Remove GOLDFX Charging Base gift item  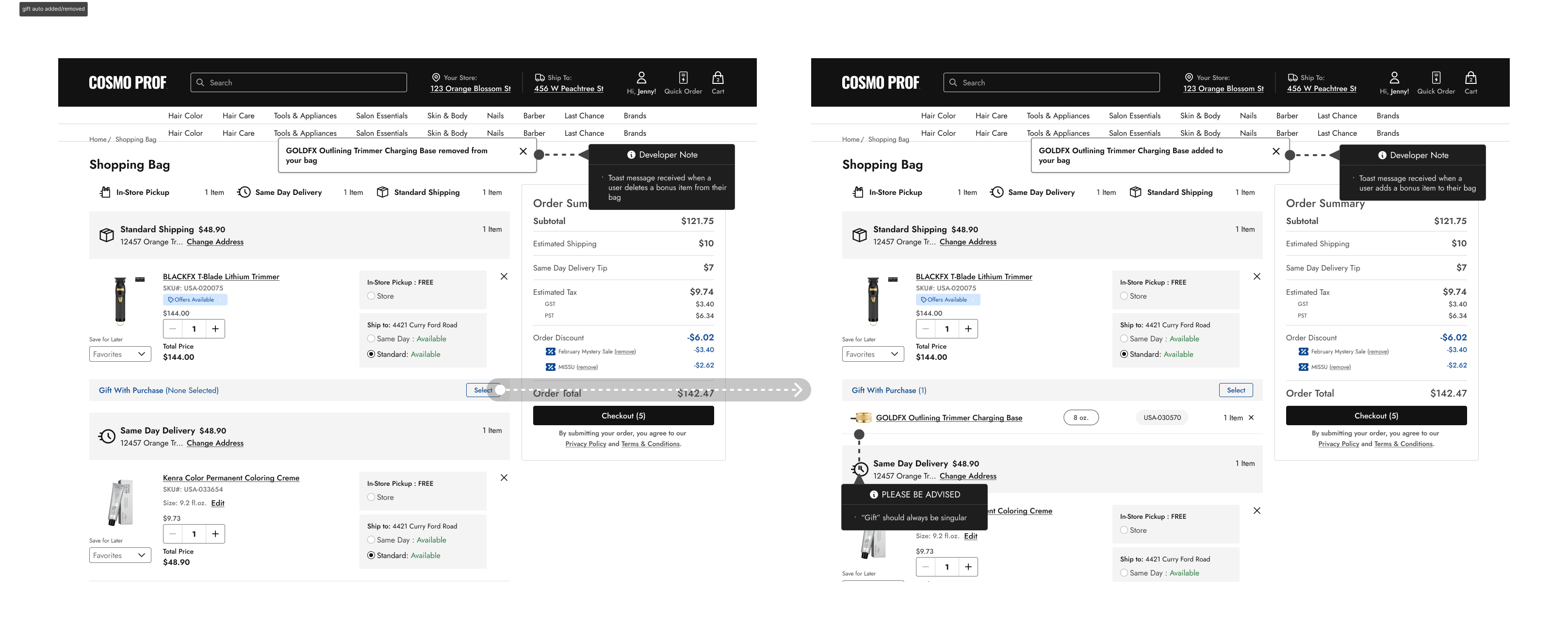pos(1251,418)
